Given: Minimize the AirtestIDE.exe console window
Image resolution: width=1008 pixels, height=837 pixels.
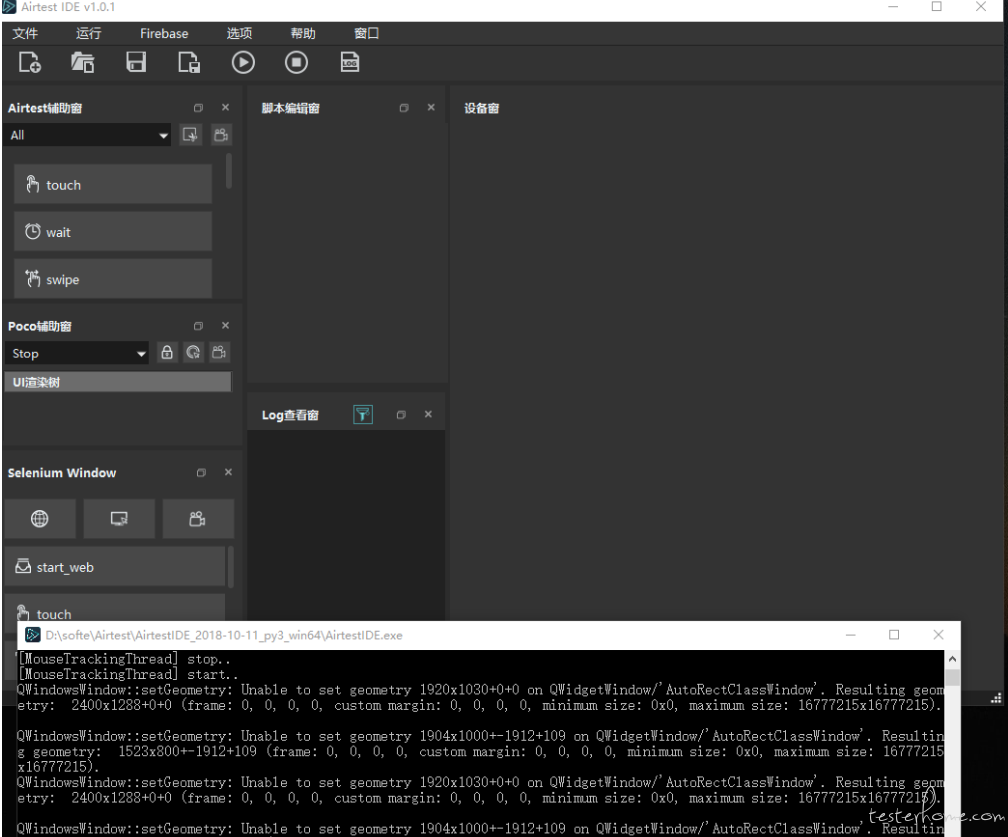Looking at the screenshot, I should 850,635.
